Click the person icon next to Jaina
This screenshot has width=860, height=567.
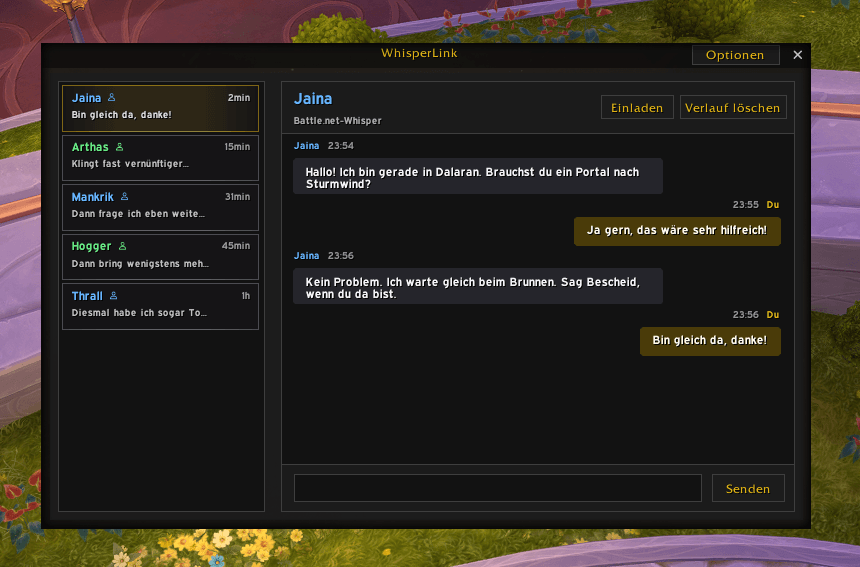point(111,98)
